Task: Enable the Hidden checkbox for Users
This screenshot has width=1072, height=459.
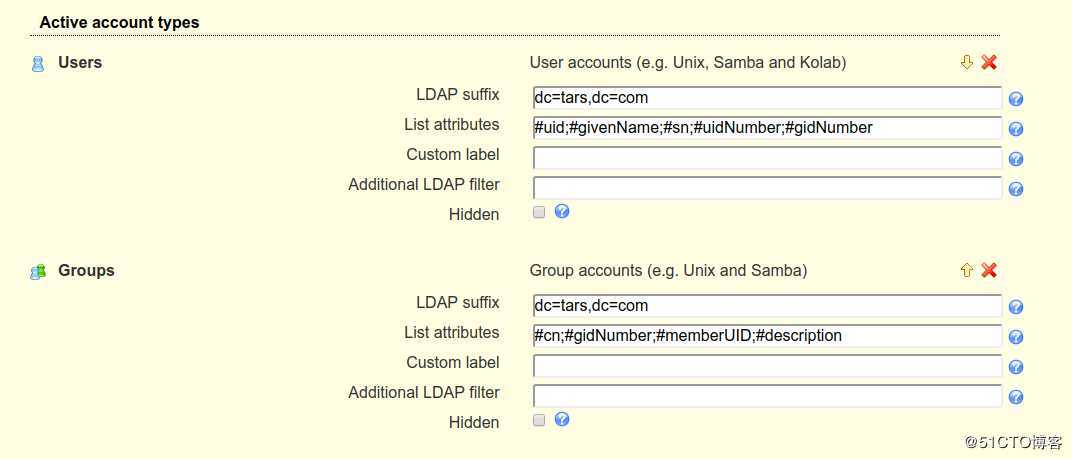Action: 539,212
